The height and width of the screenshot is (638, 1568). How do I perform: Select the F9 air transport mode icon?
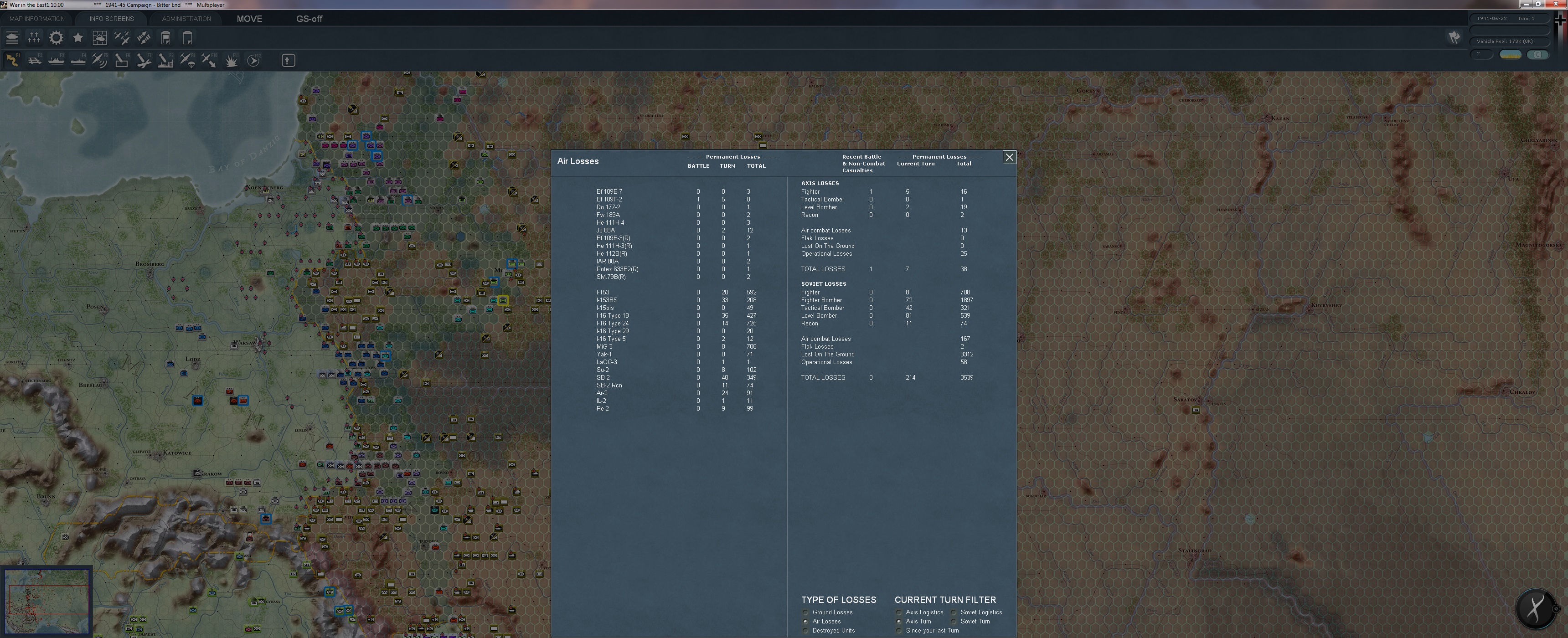pyautogui.click(x=187, y=60)
